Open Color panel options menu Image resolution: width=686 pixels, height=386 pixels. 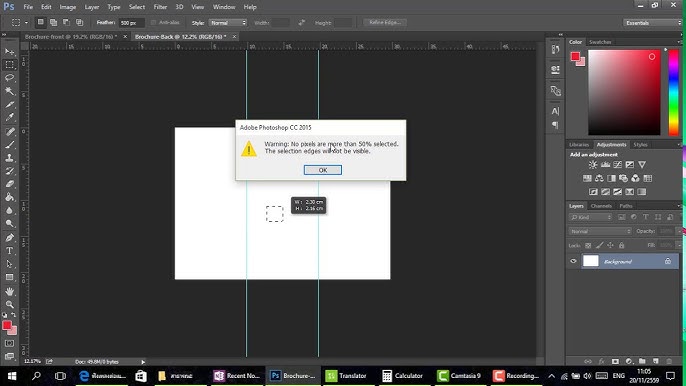point(679,42)
